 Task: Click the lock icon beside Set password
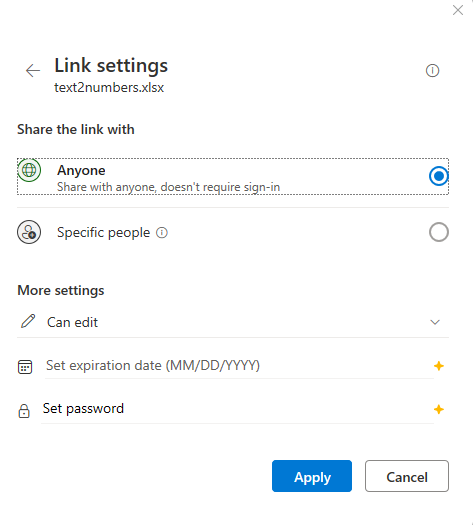click(24, 410)
